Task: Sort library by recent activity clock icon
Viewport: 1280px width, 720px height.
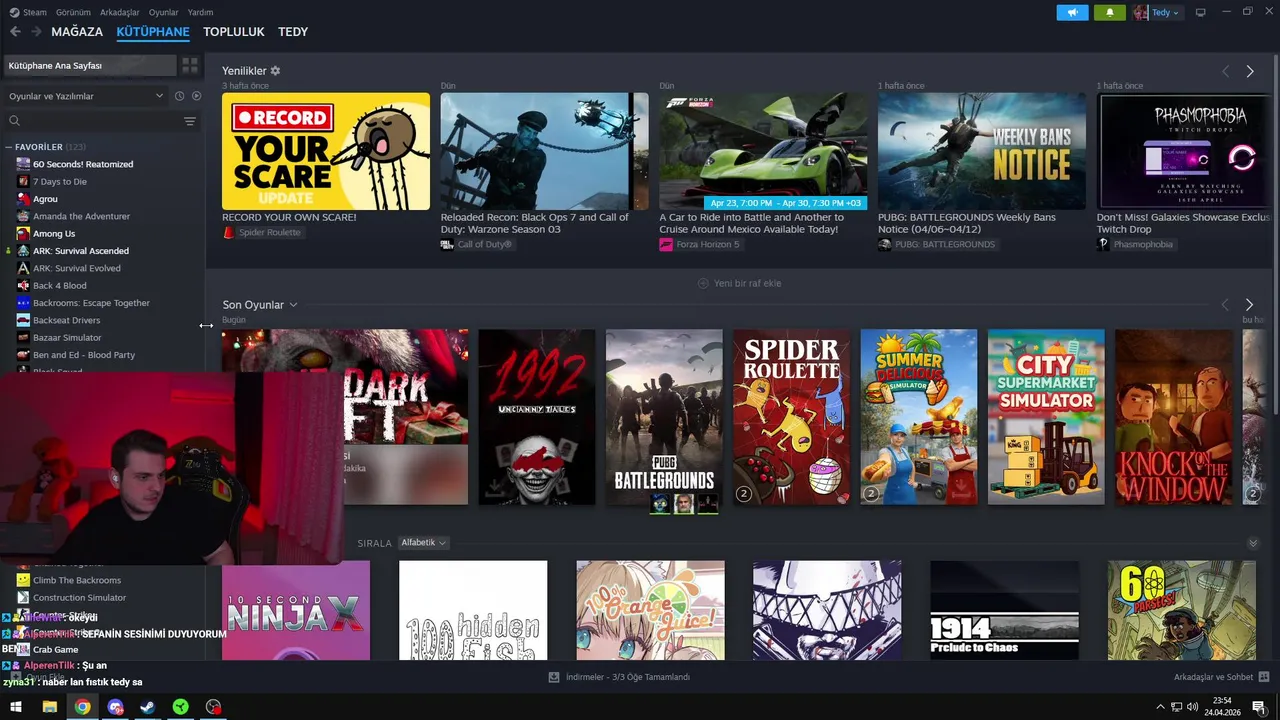Action: click(179, 96)
